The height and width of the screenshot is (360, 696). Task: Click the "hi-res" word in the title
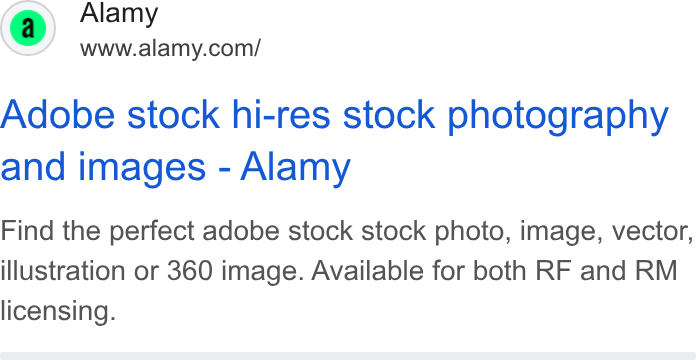[x=281, y=114]
